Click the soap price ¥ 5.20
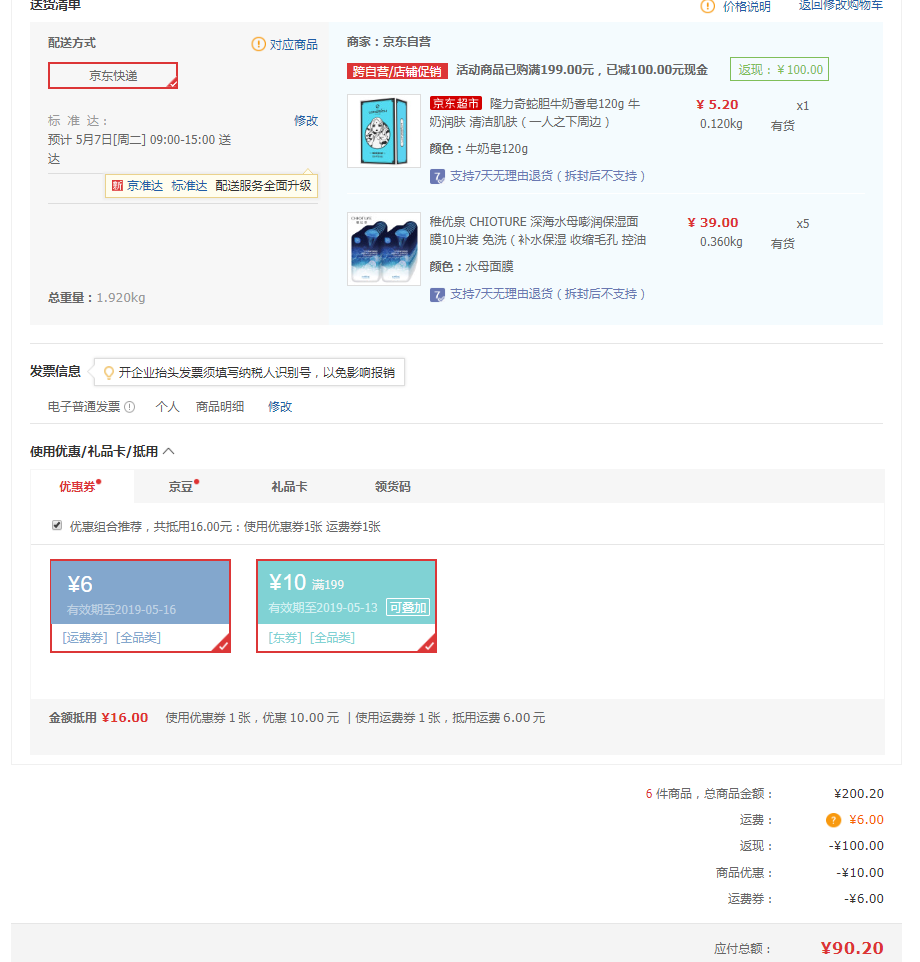 click(717, 105)
